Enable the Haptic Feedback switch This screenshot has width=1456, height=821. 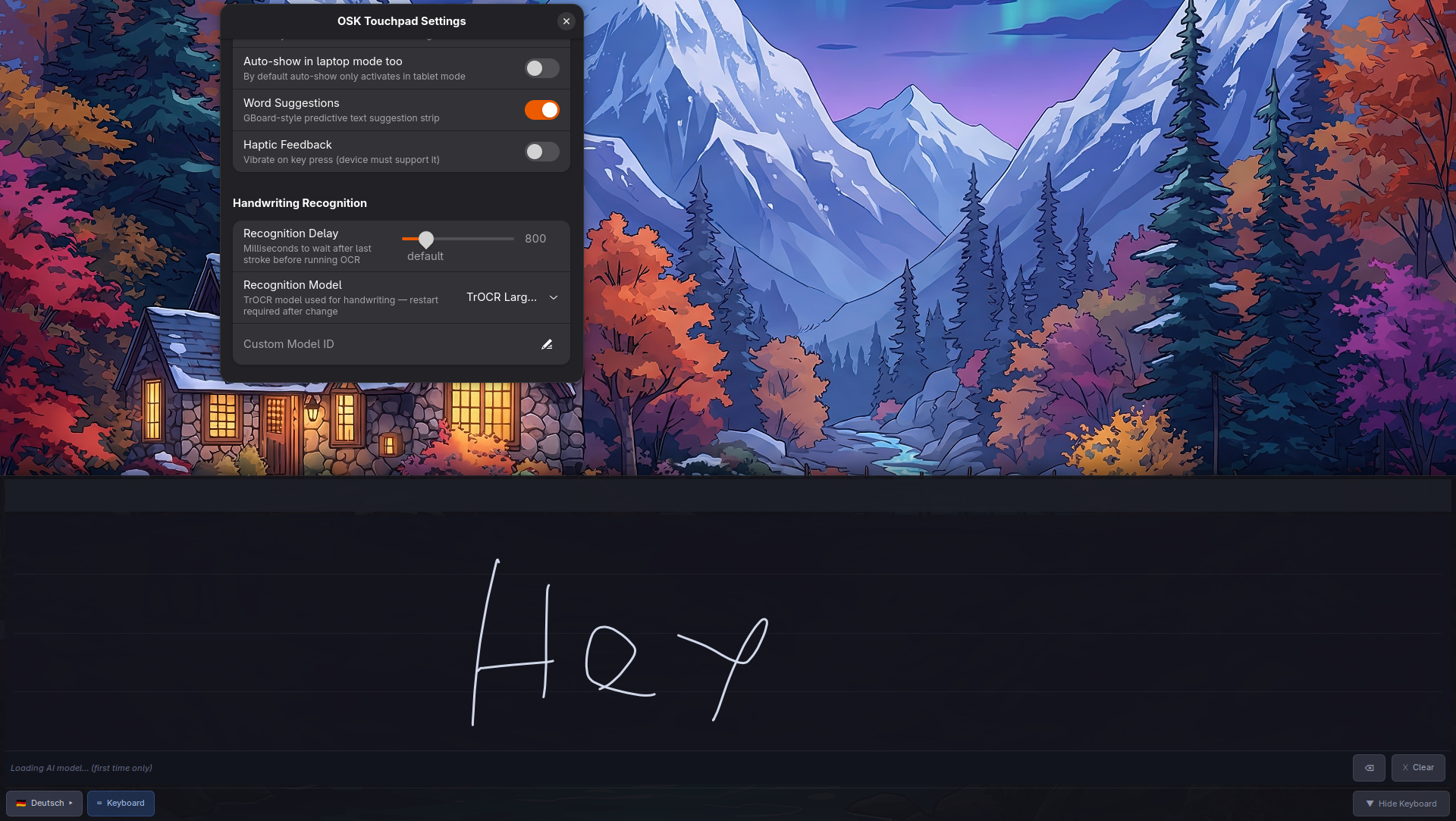pos(541,152)
